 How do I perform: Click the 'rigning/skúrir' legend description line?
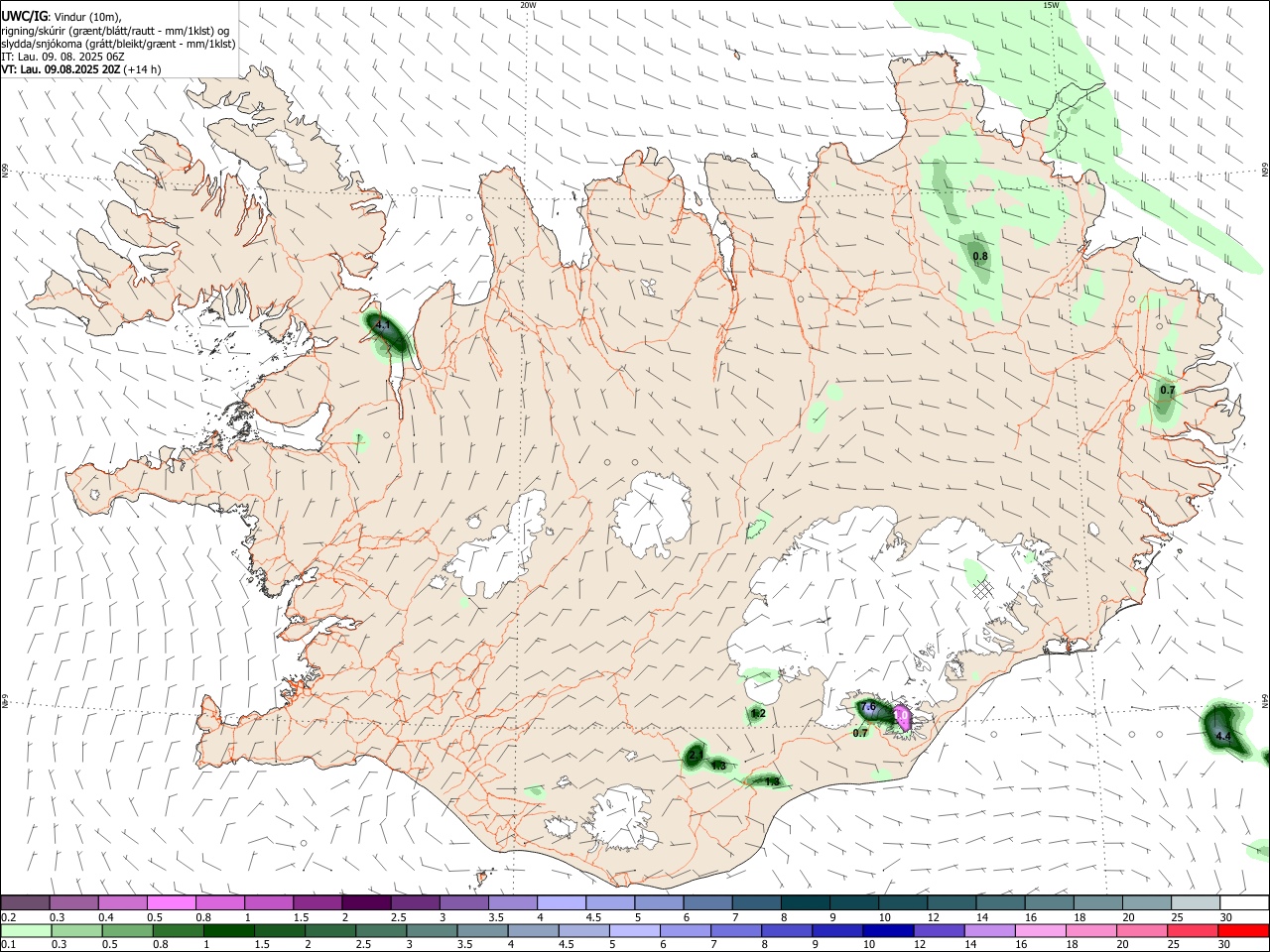click(115, 31)
